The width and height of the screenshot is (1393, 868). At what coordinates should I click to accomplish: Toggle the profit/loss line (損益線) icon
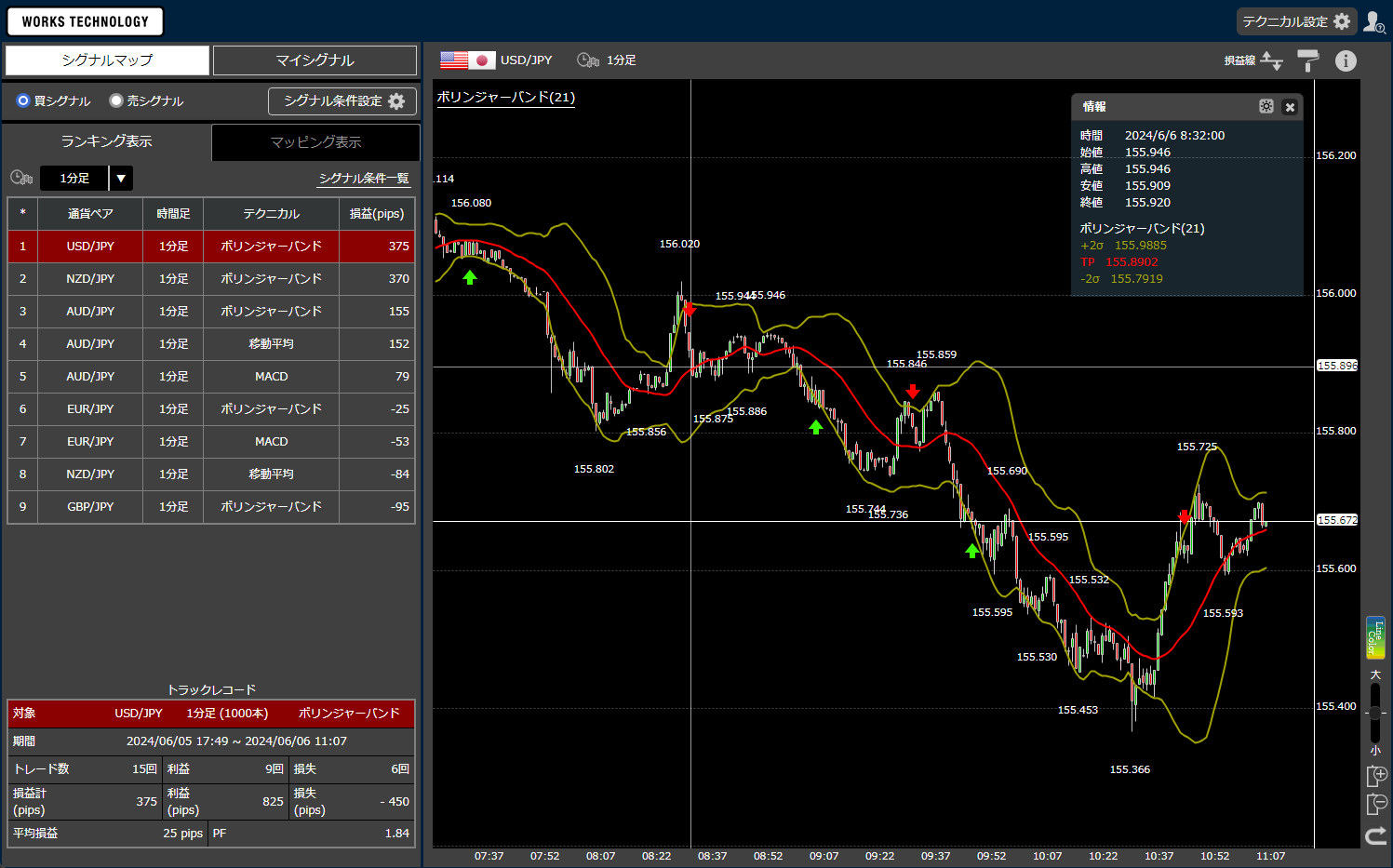pos(1272,60)
